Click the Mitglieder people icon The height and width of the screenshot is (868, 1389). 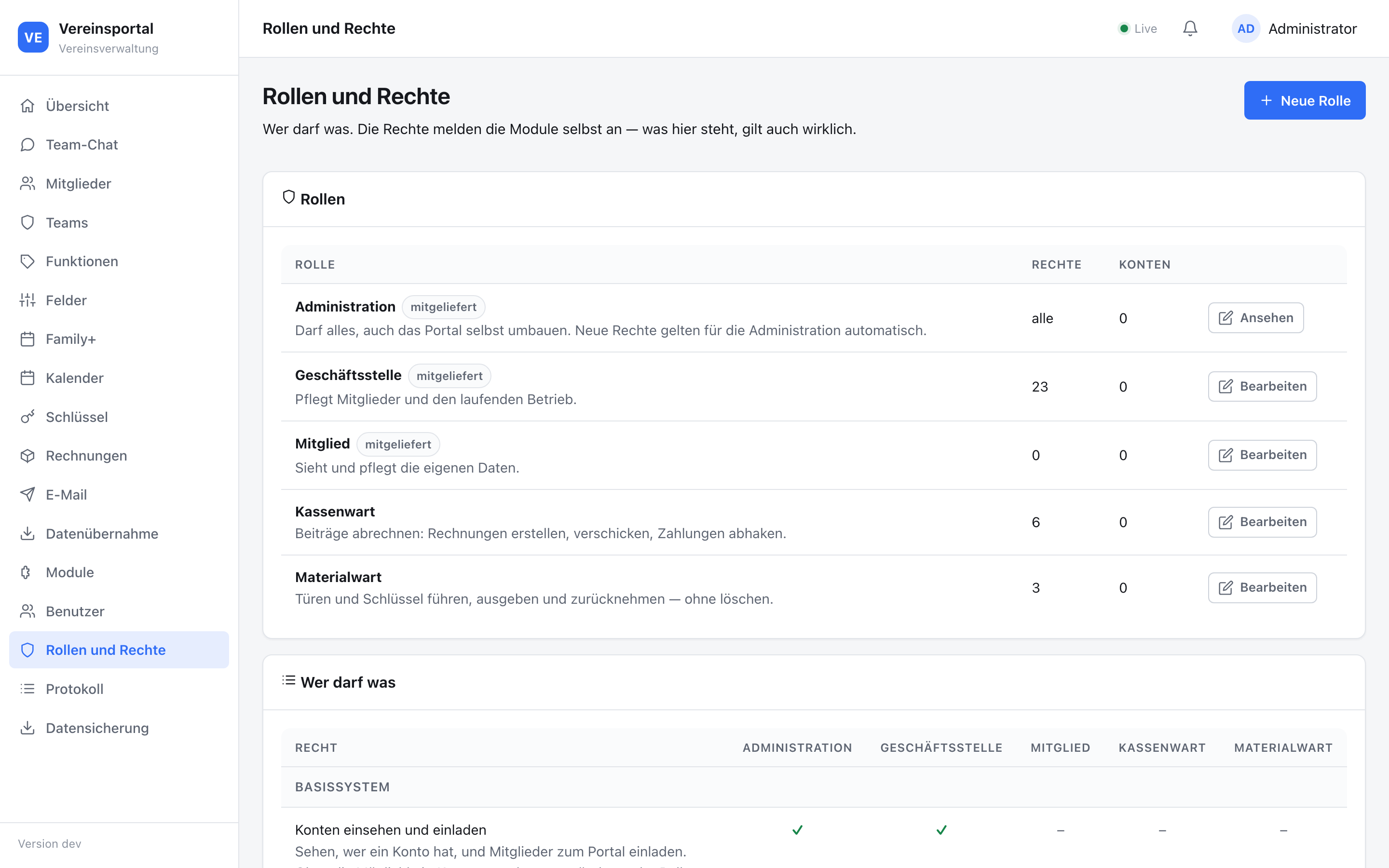[x=27, y=184]
